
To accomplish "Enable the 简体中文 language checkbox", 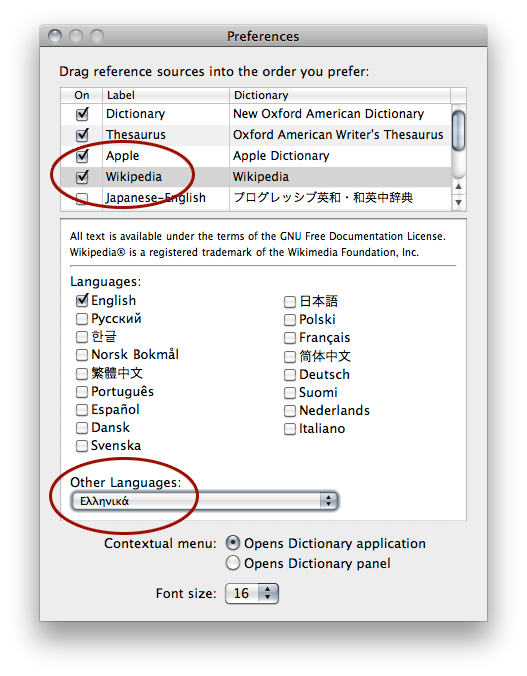I will 290,357.
